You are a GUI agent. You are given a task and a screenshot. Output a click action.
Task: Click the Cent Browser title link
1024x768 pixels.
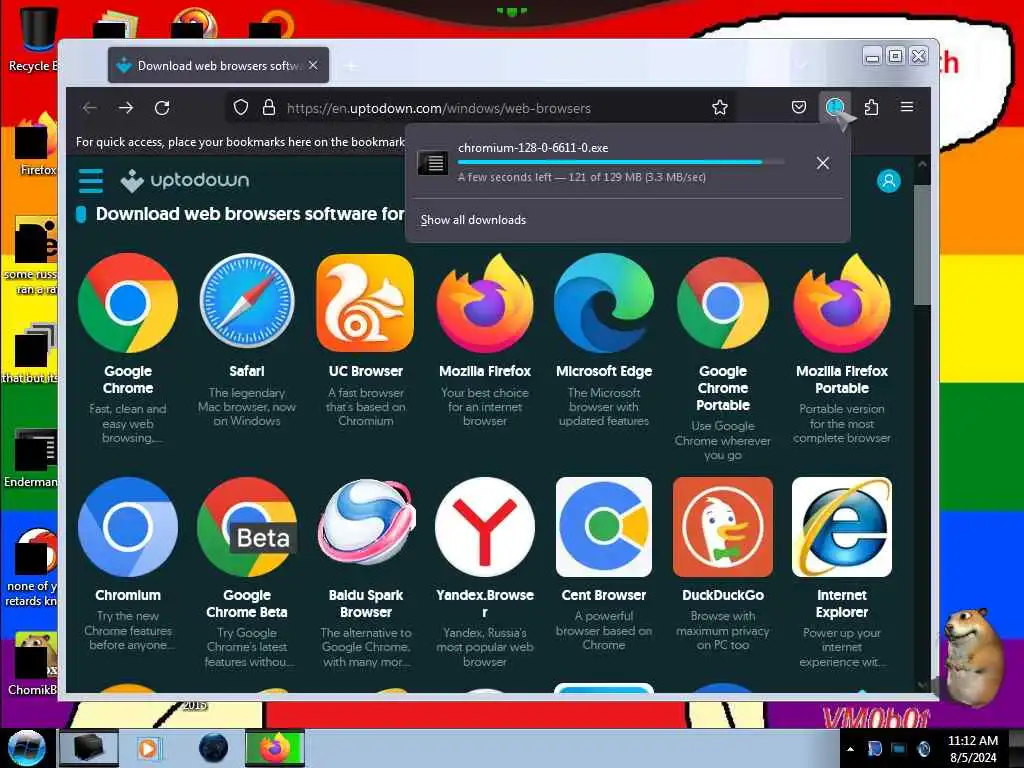pyautogui.click(x=604, y=595)
